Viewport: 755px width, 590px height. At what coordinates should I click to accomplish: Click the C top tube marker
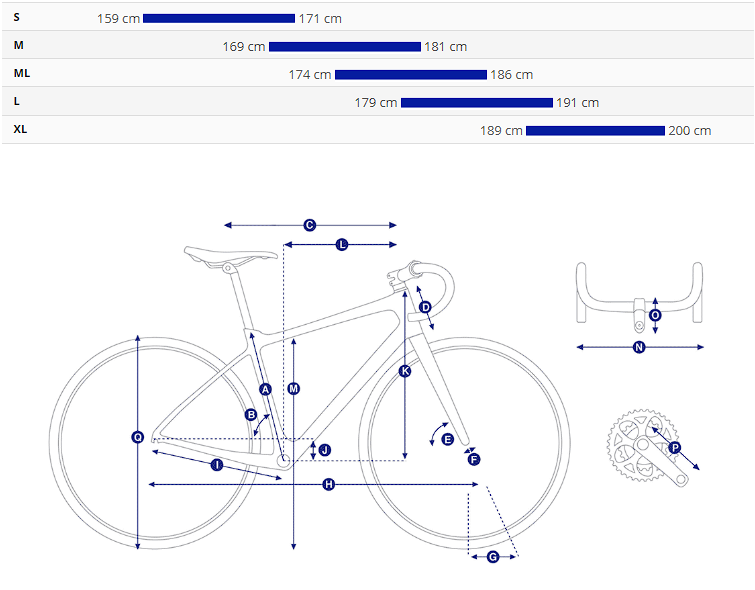point(310,225)
